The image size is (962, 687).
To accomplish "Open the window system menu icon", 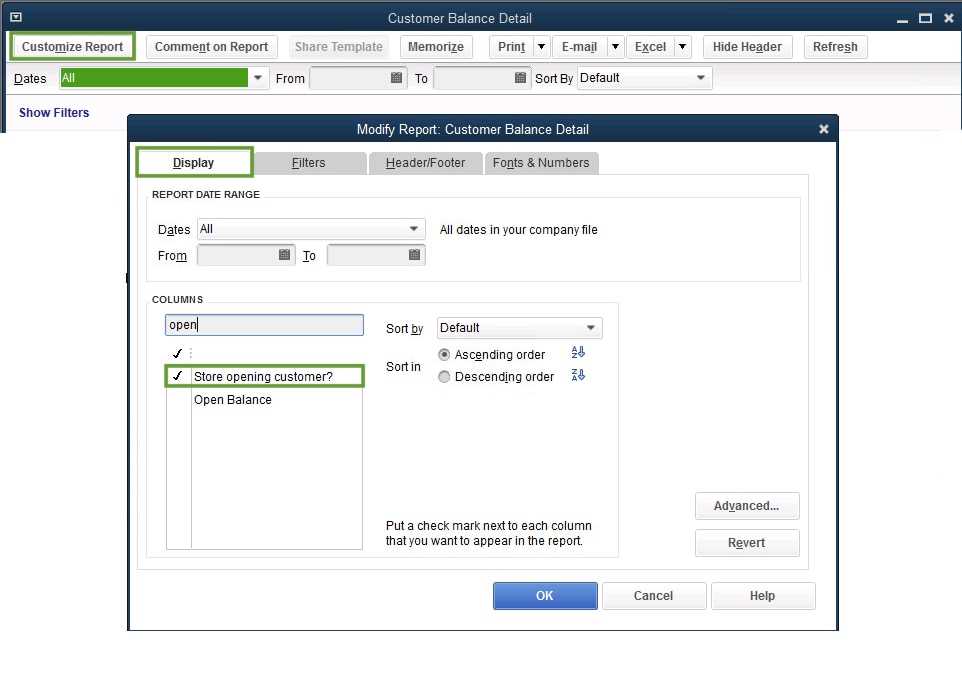I will pos(16,17).
